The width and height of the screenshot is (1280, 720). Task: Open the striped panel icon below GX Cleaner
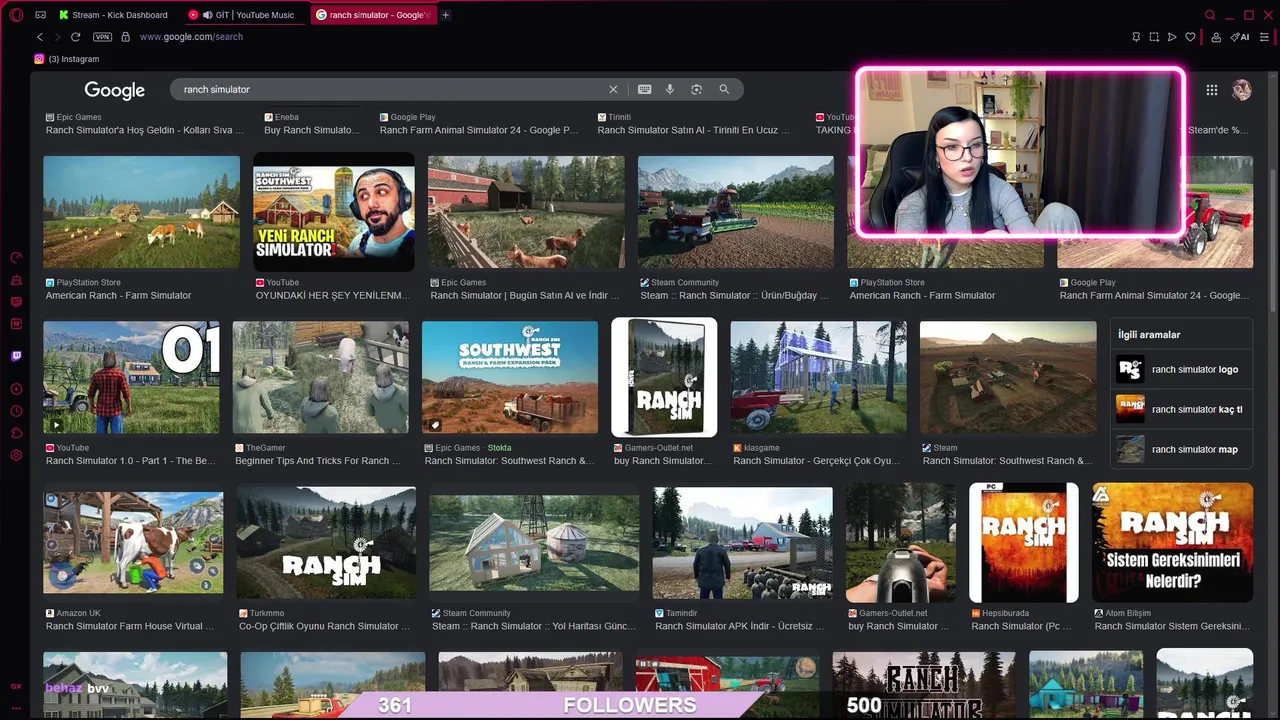(x=16, y=302)
